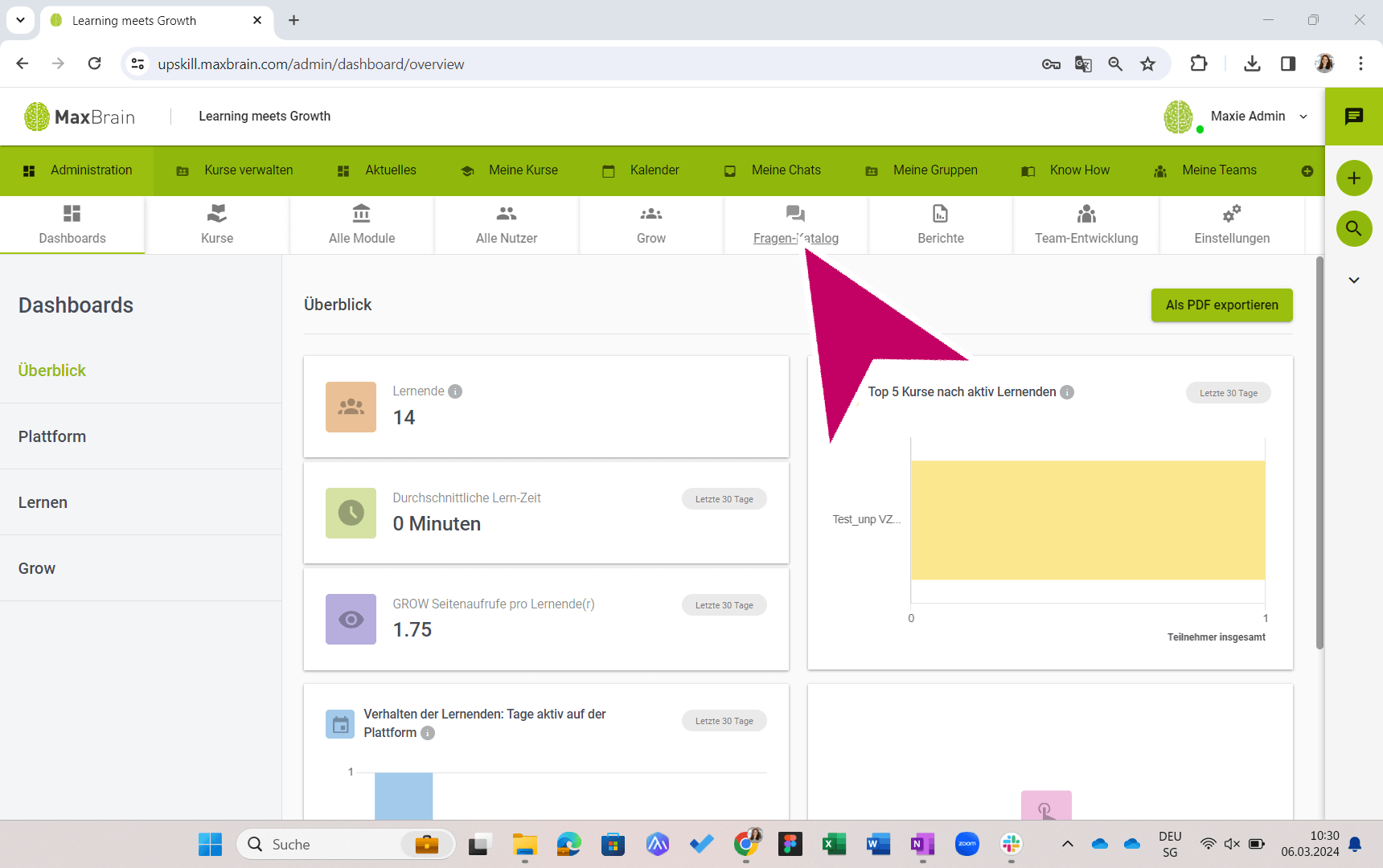Select Grow in the Dashboards sidebar

point(37,568)
